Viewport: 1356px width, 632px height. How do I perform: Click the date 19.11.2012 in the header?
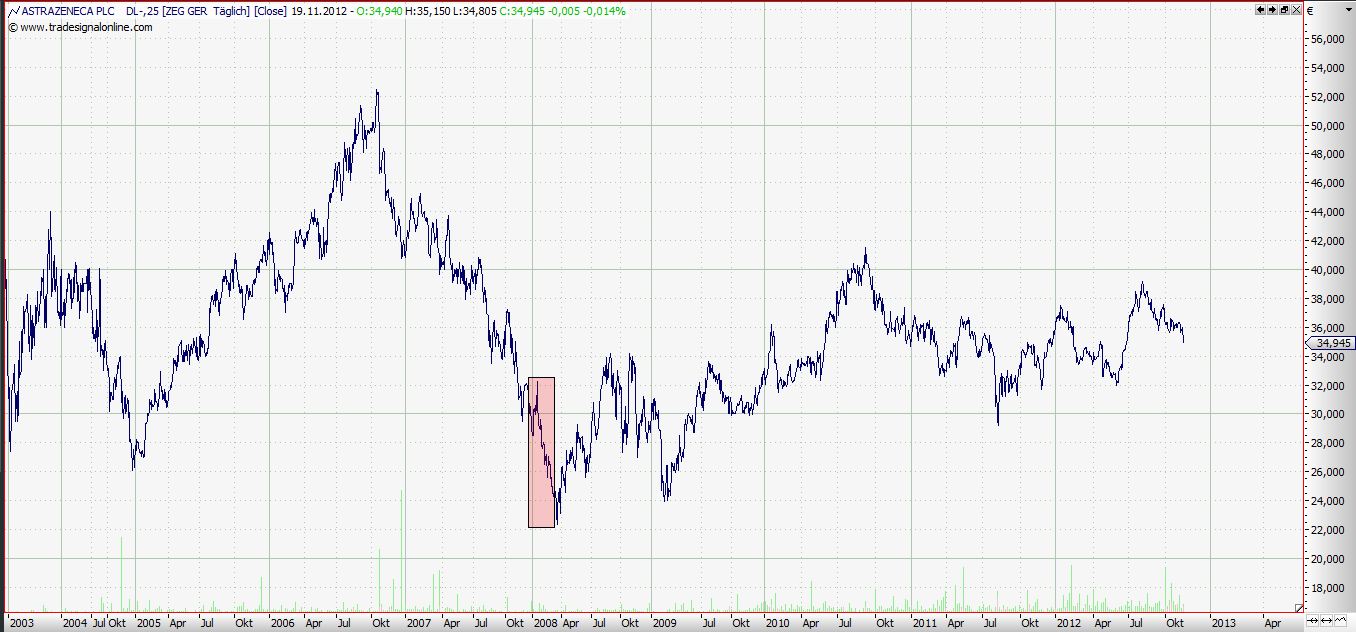(x=318, y=11)
